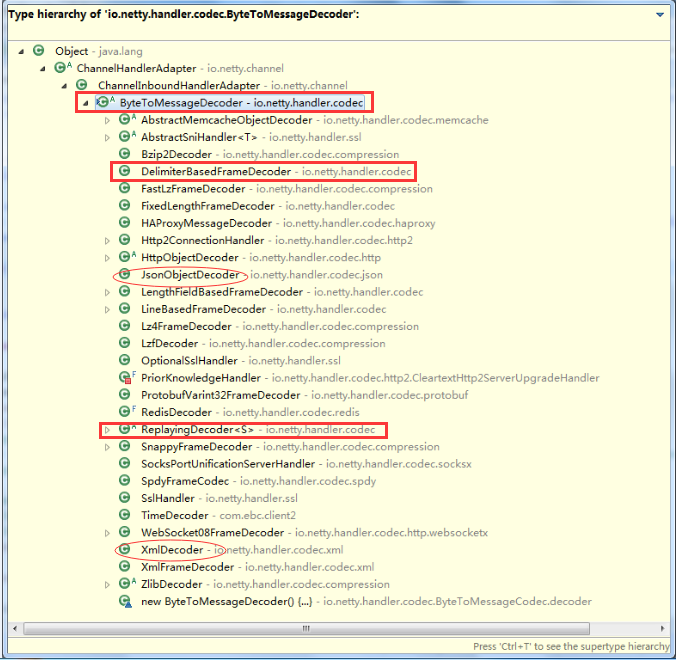Select the LineBasedFrameDecoder entry
The image size is (676, 660).
point(263,309)
